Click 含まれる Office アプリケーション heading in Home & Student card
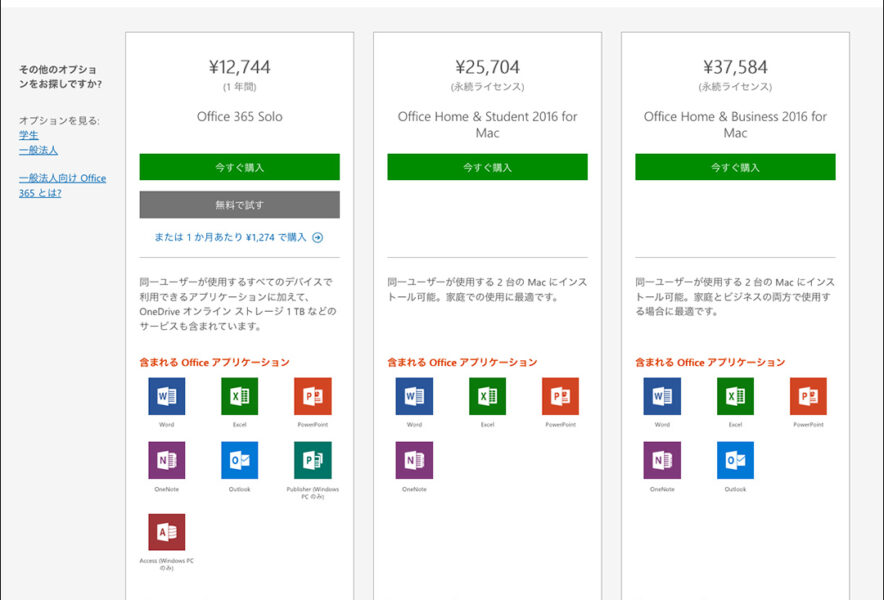 pyautogui.click(x=462, y=362)
